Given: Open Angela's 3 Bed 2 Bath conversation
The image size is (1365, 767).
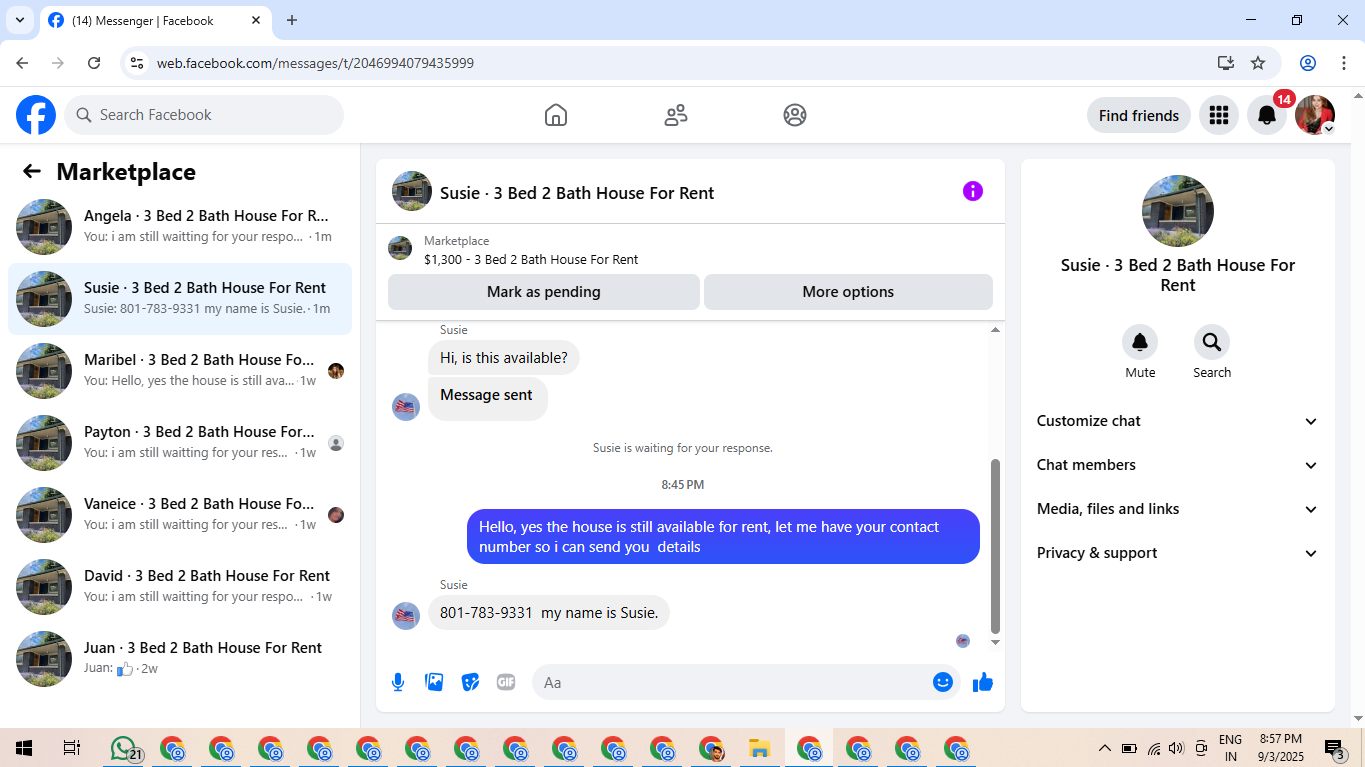Looking at the screenshot, I should click(x=180, y=227).
